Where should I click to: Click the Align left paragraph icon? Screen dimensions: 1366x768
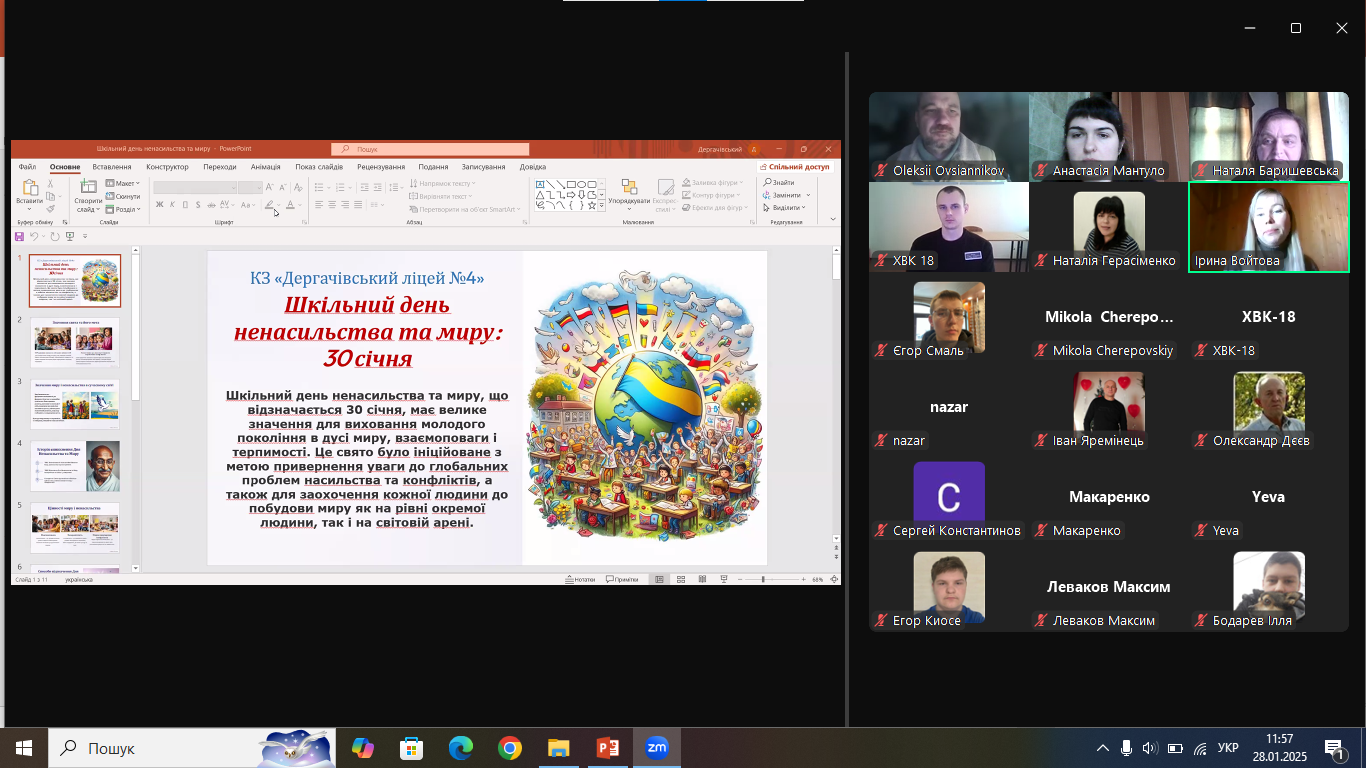tap(319, 204)
